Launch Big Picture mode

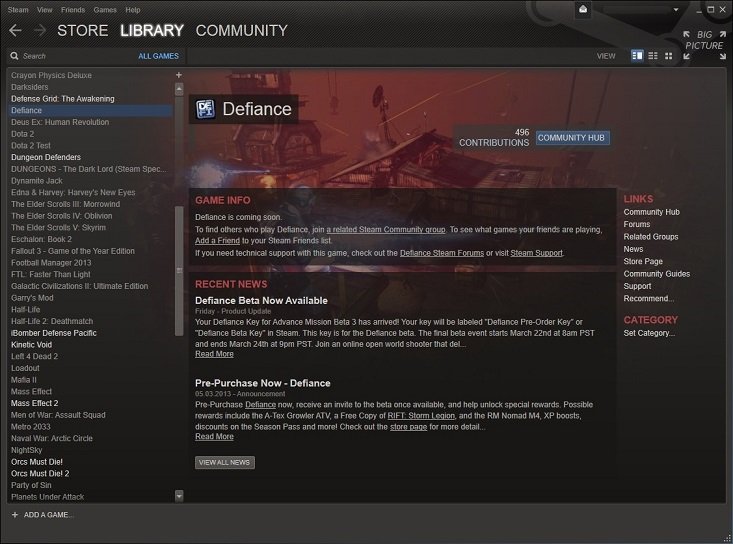[x=704, y=45]
